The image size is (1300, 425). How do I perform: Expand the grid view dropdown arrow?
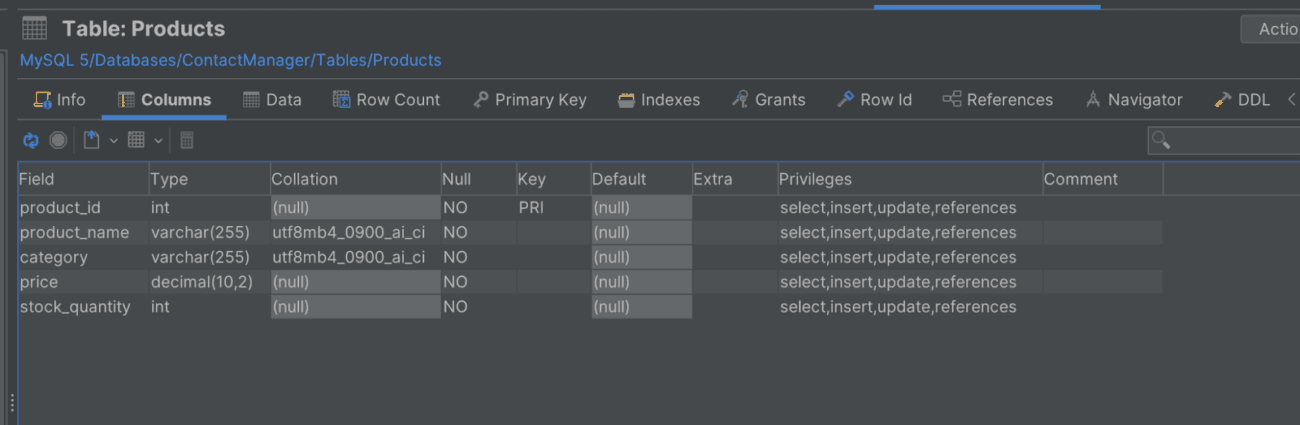(158, 141)
